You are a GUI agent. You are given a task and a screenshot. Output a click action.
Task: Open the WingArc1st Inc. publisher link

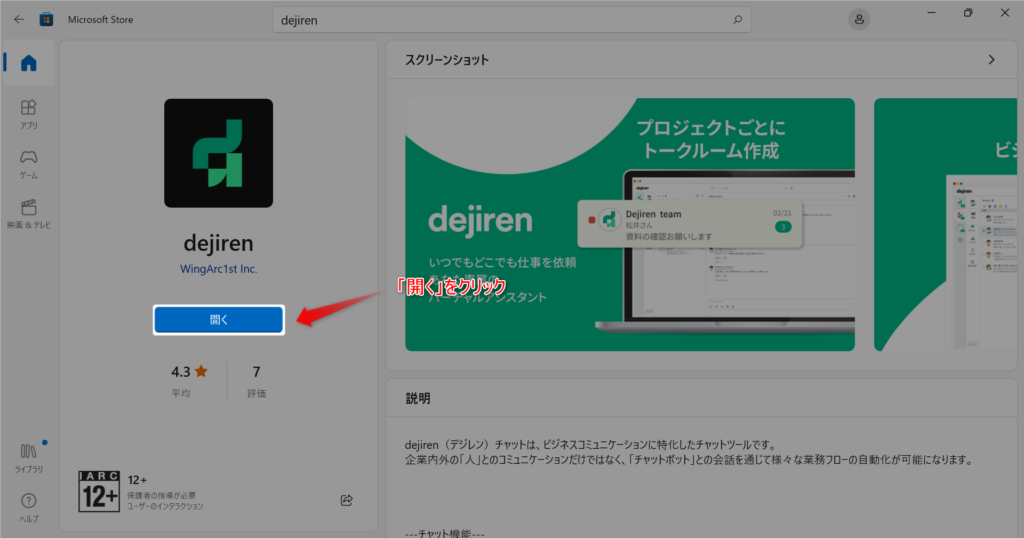coord(219,269)
